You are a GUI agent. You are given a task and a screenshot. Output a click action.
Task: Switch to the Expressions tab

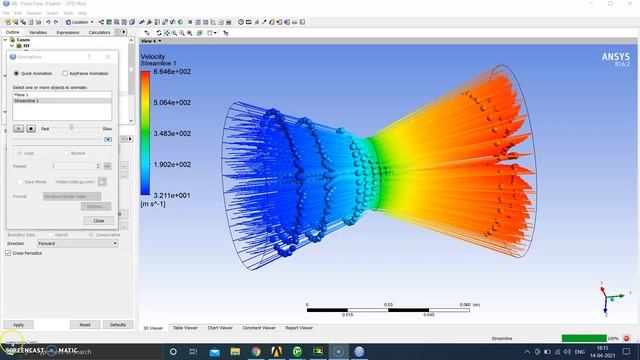pyautogui.click(x=68, y=32)
